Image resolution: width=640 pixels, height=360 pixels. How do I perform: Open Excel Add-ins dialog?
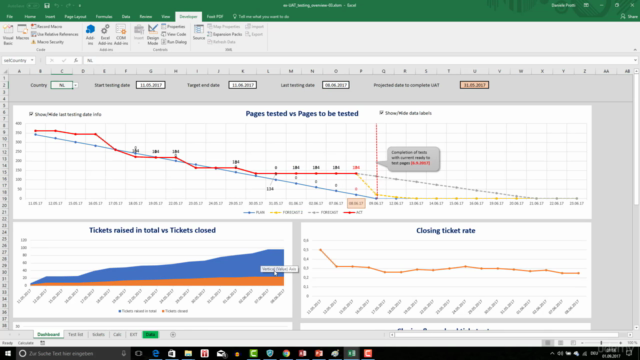(x=105, y=34)
